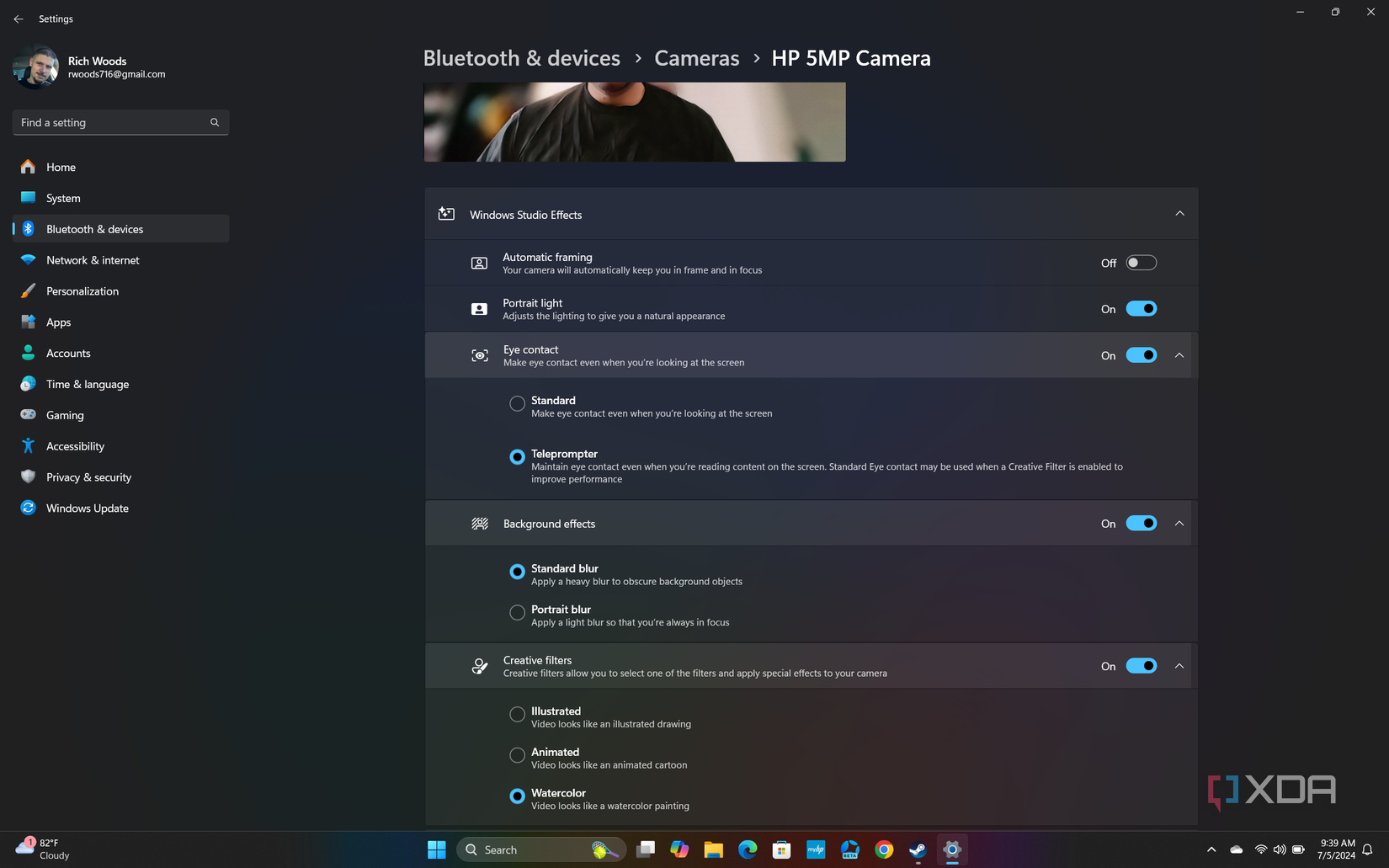Click the Creative filters icon
Screen dimensions: 1389x868
479,665
